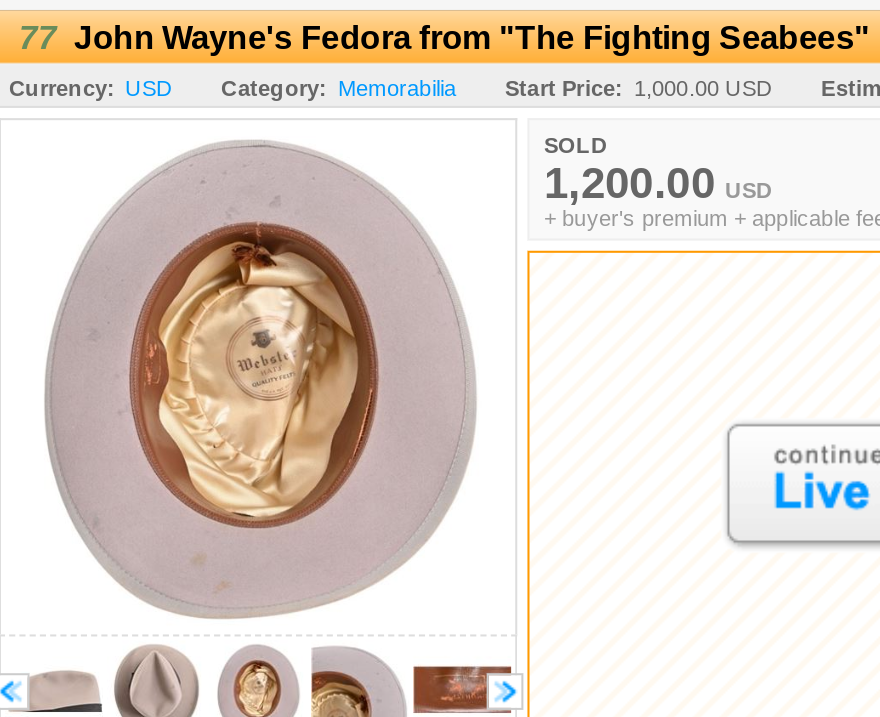Select the fedora side view thumbnail
Screen dimensions: 880x717
point(65,691)
